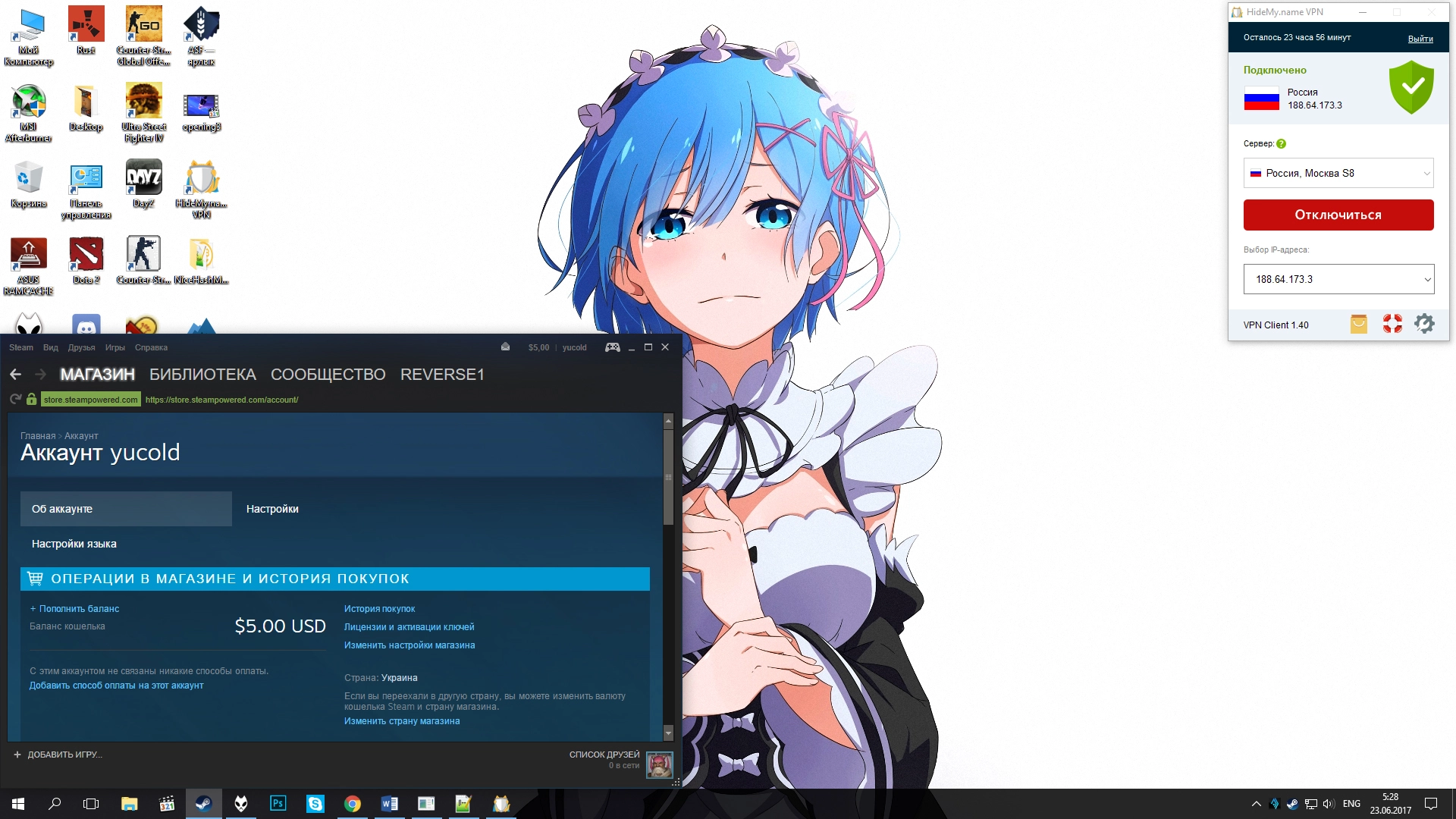Open Discord desktop shortcut

(86, 325)
